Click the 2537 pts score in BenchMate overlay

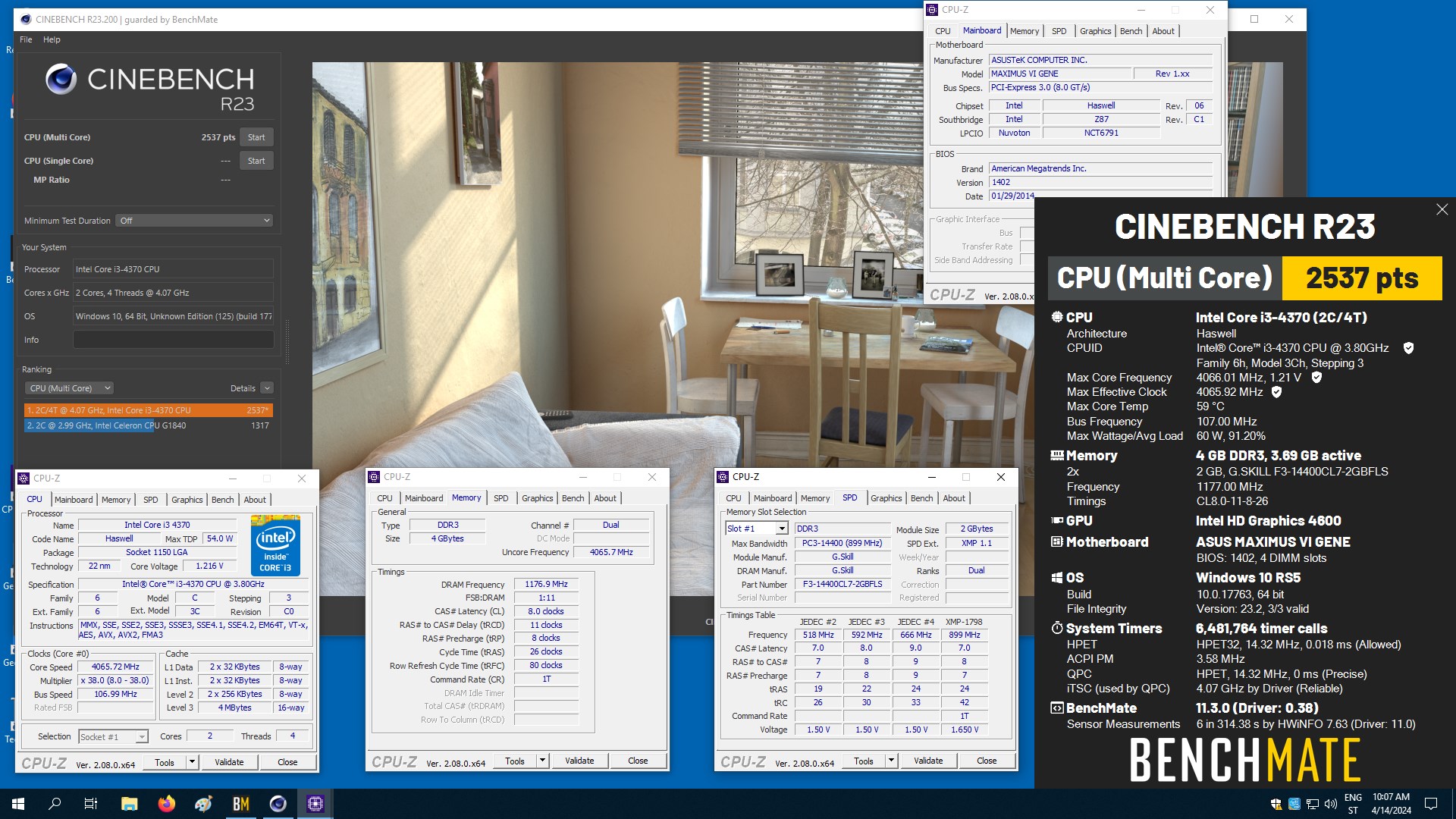[x=1362, y=278]
